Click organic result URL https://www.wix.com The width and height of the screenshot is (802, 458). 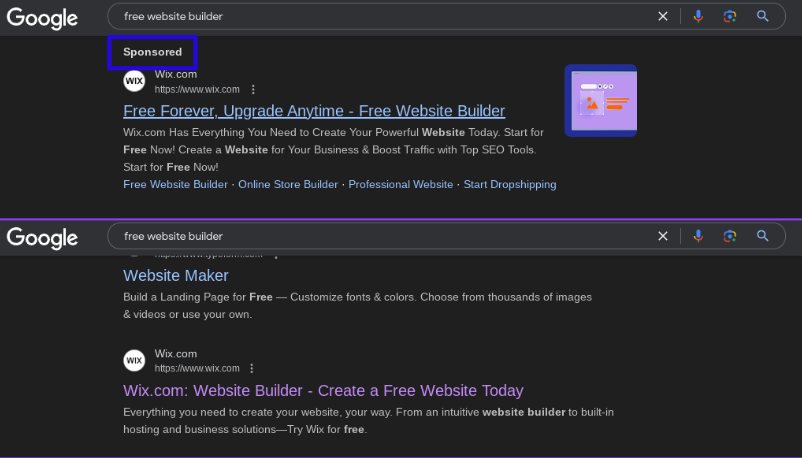[x=197, y=368]
